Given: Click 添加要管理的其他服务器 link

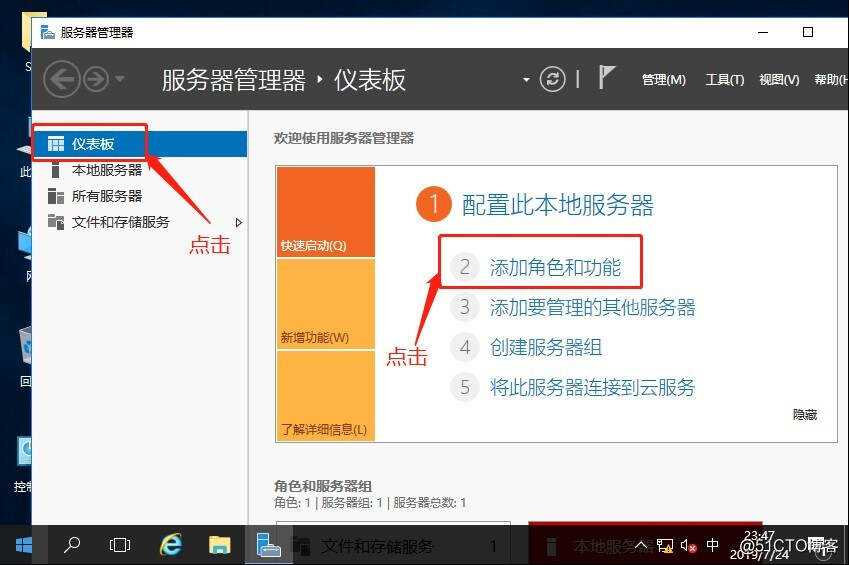Looking at the screenshot, I should tap(592, 307).
